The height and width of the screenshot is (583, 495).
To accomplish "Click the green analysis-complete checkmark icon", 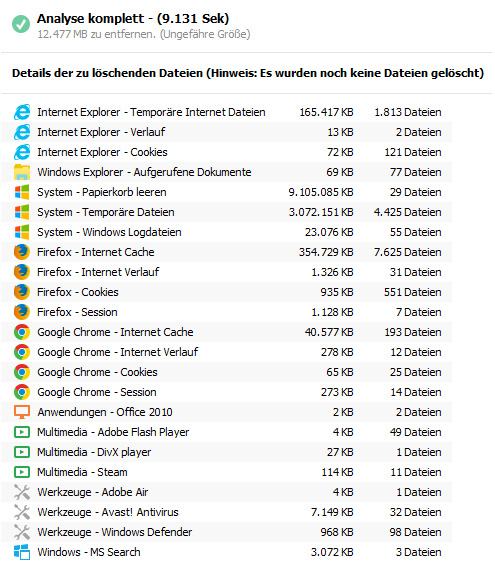I will (21, 24).
